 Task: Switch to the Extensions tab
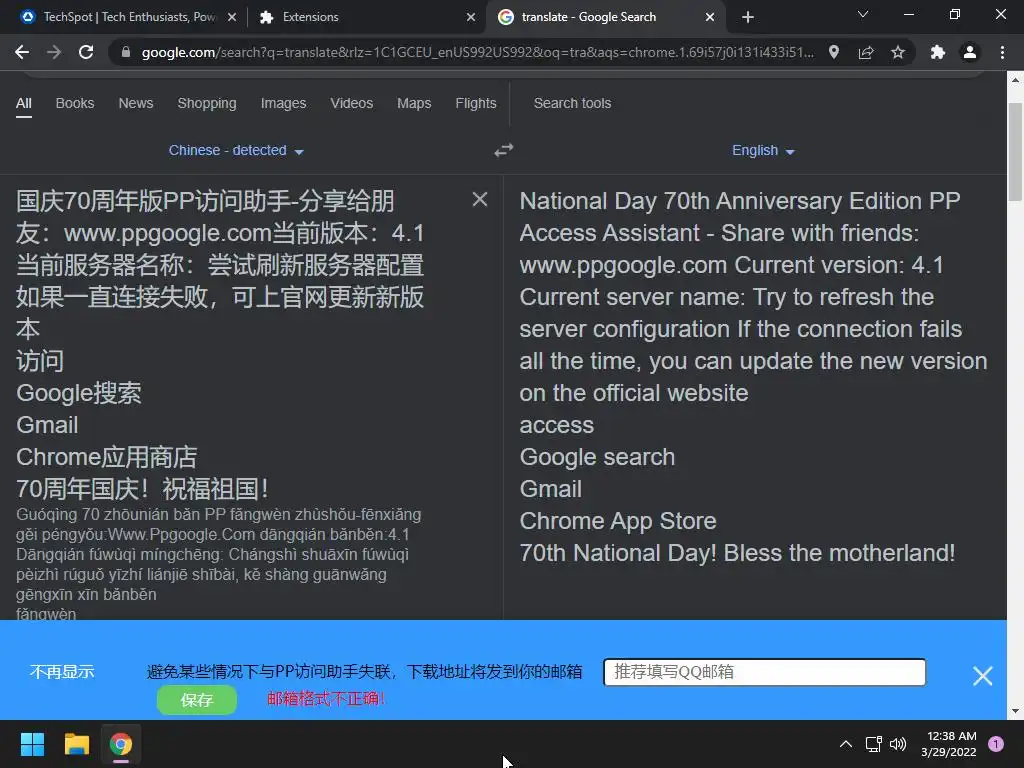368,17
